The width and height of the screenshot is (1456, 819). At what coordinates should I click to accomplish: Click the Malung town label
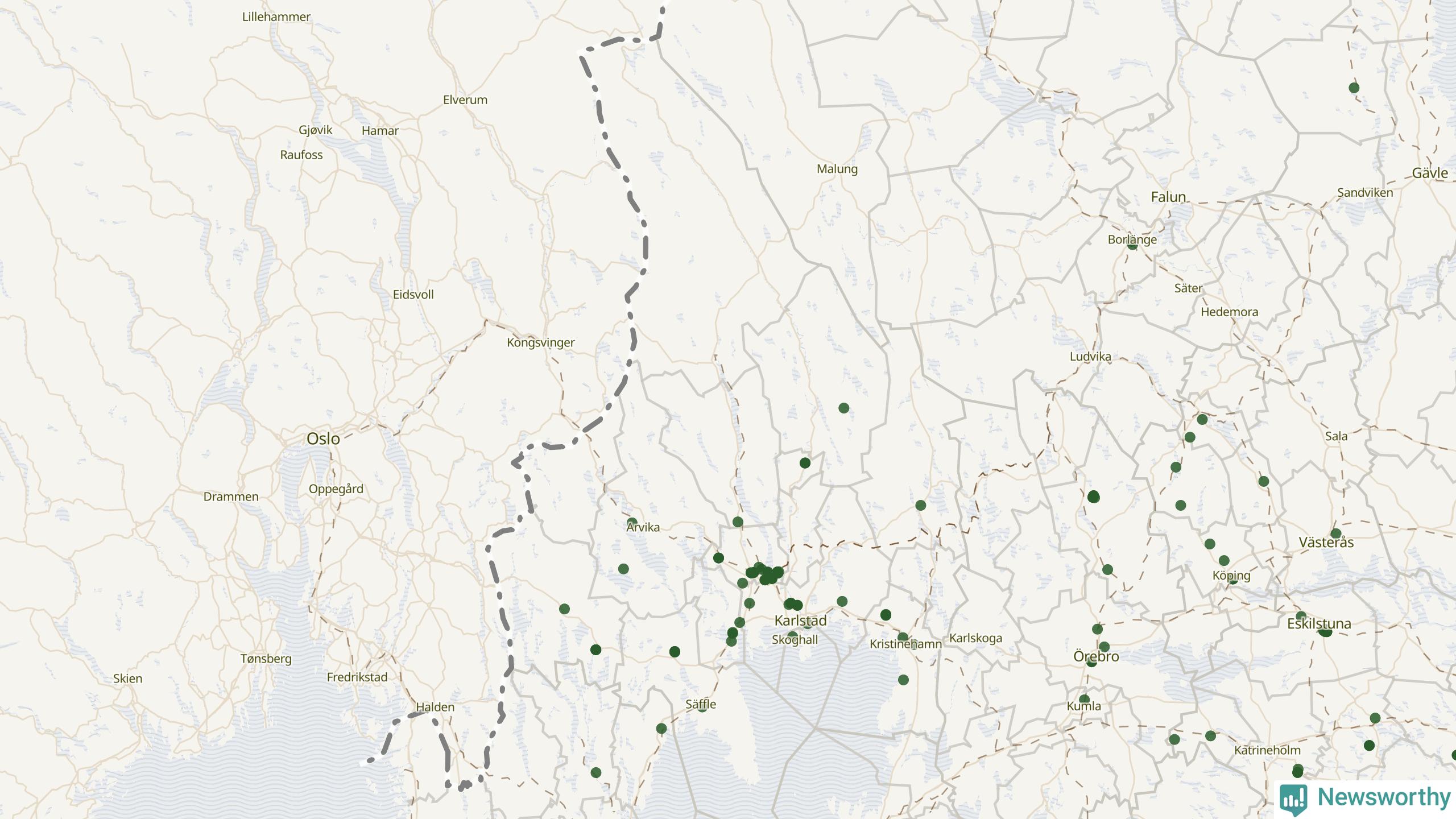click(x=837, y=169)
